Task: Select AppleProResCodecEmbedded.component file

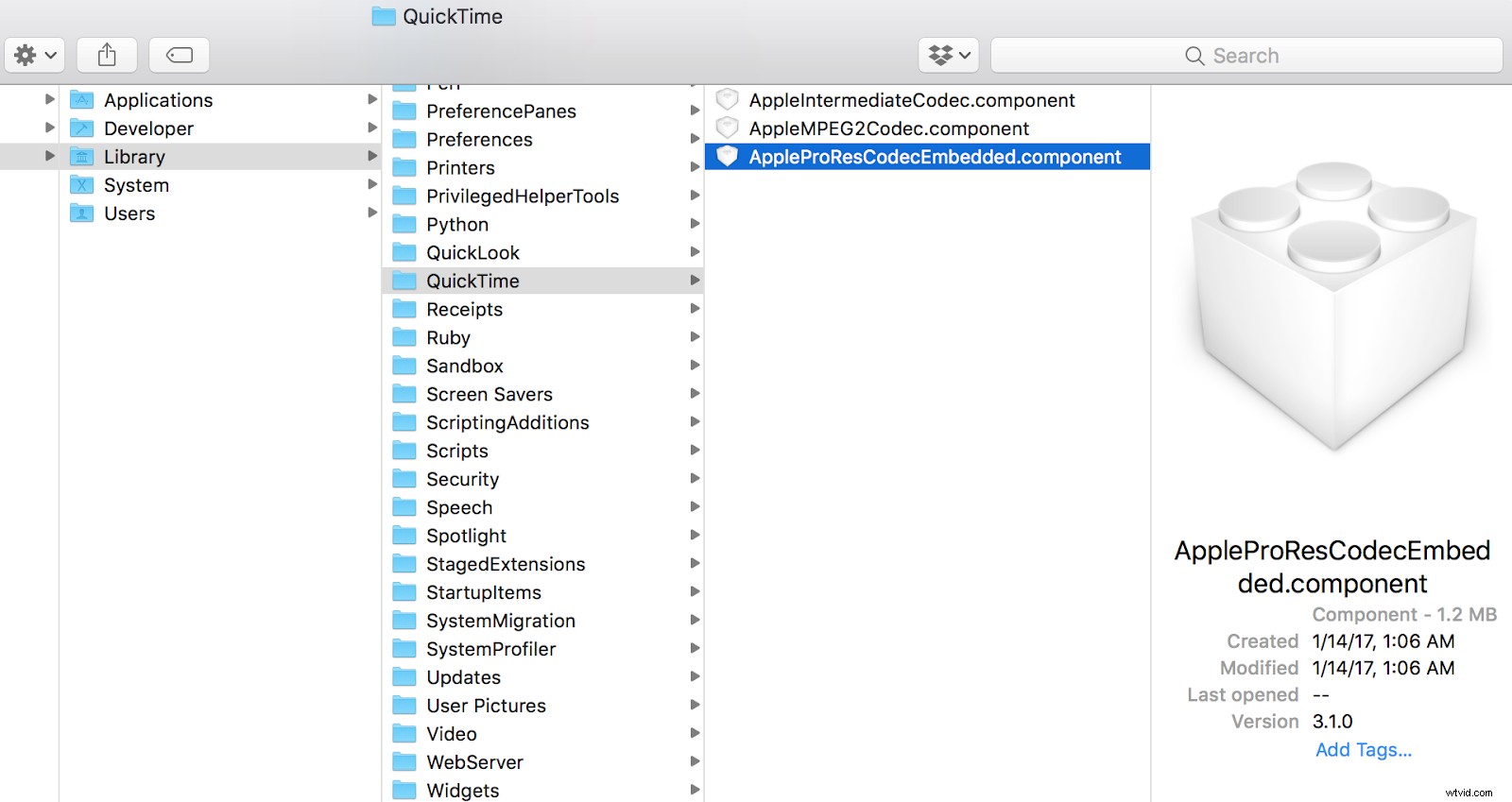Action: click(x=927, y=157)
